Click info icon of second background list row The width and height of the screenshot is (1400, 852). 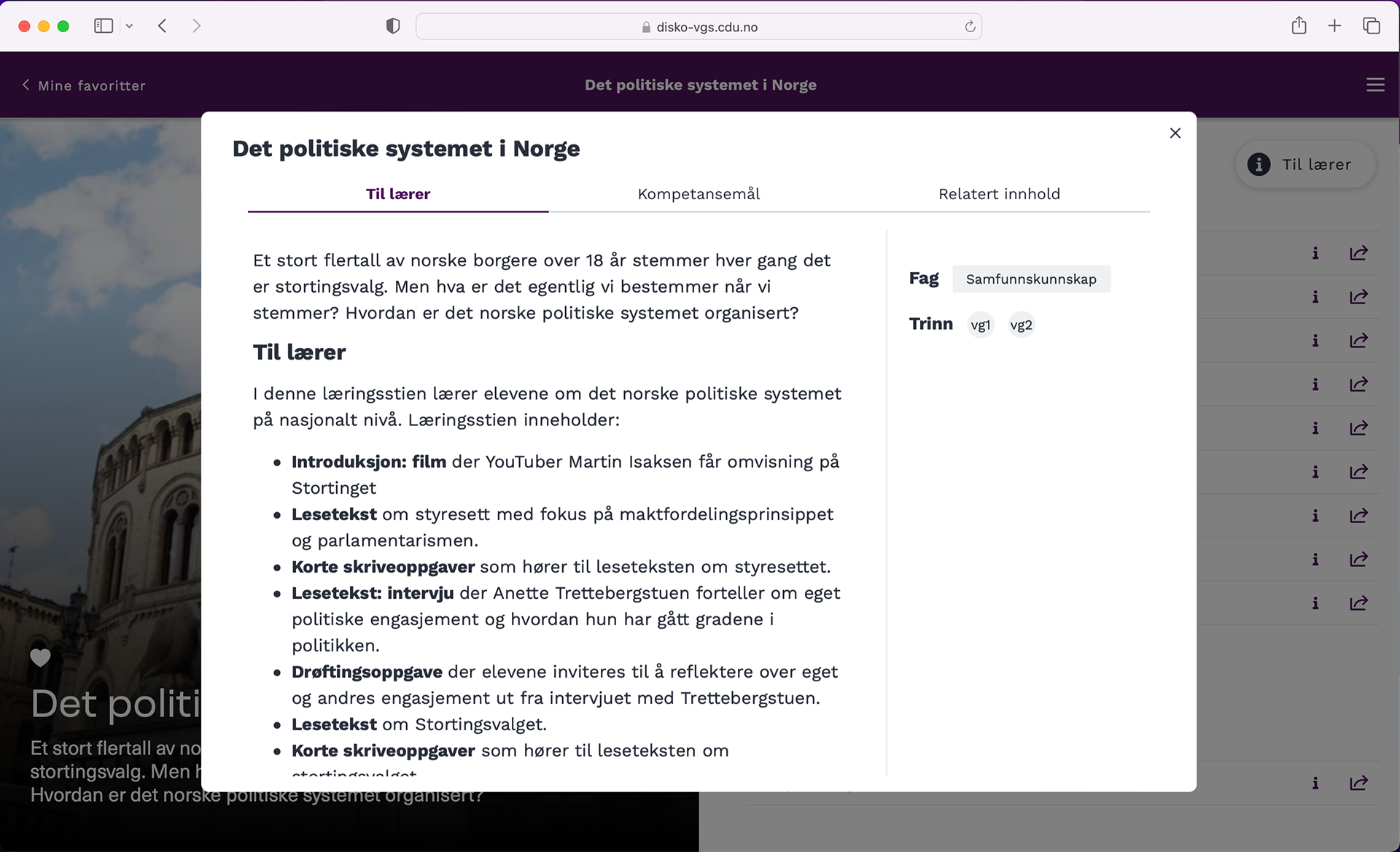pos(1315,297)
